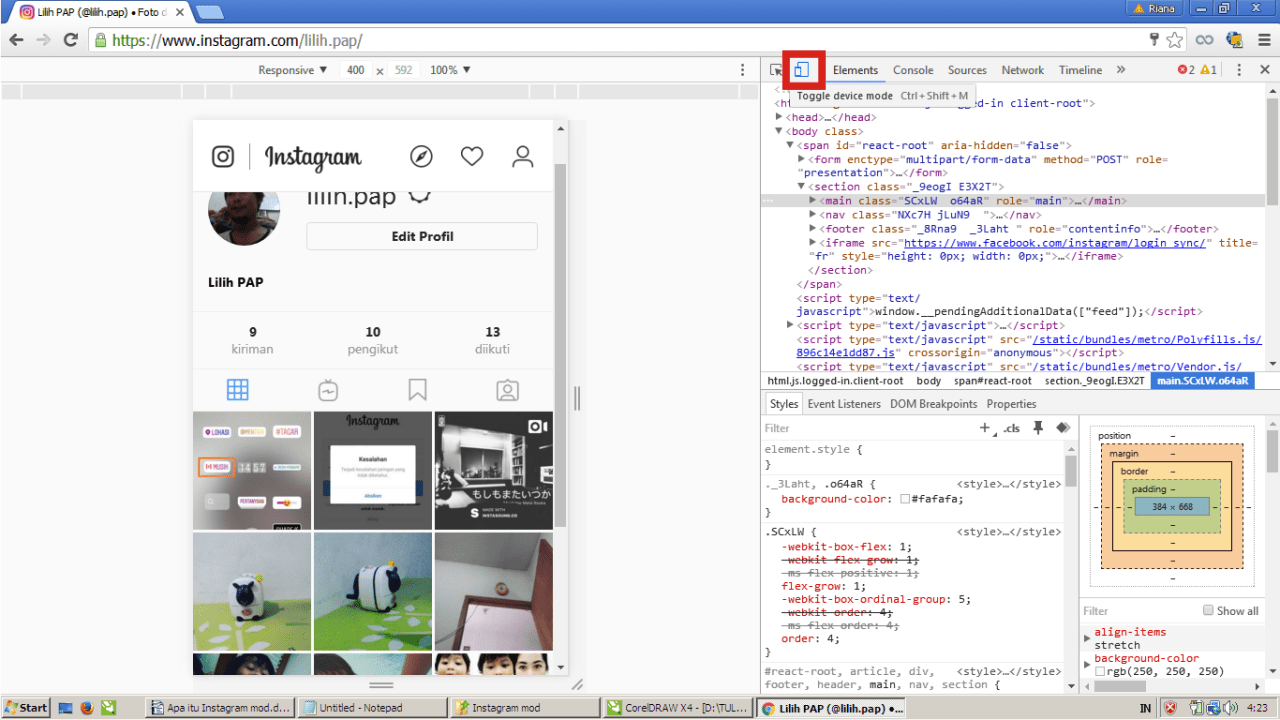Click the 10 pengikut followers count
Screen dimensions: 1280x720
tap(373, 340)
